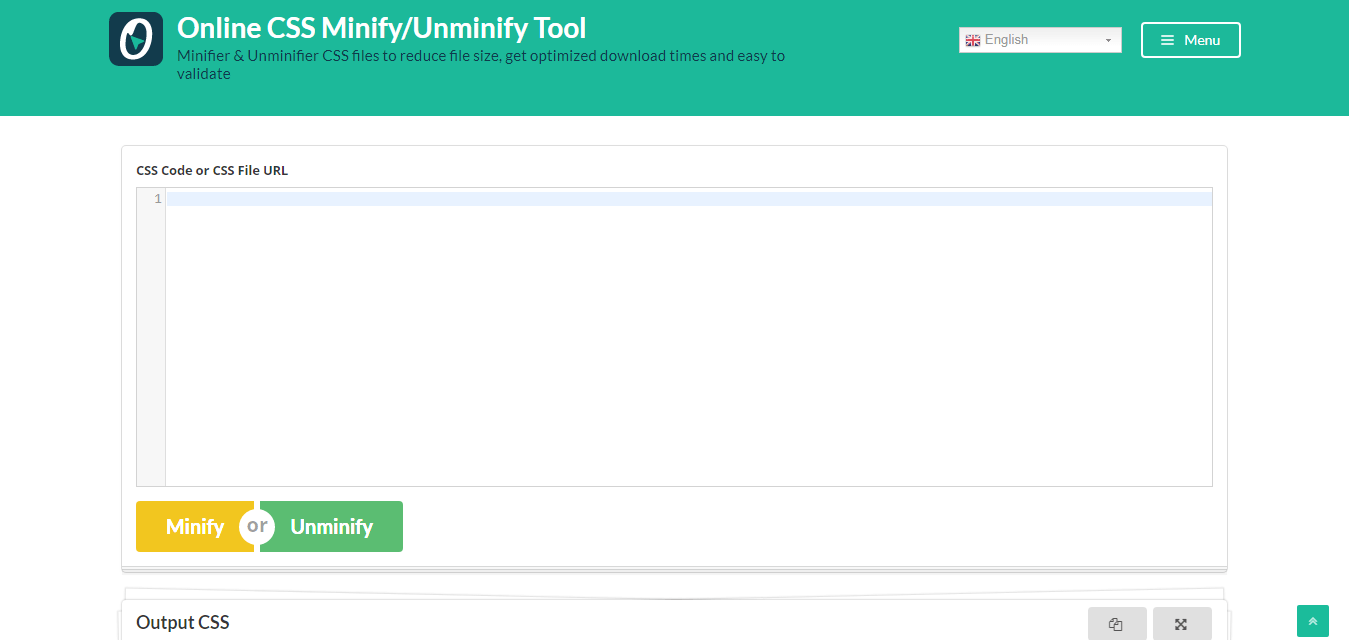Viewport: 1349px width, 640px height.
Task: Open the Menu button
Action: pyautogui.click(x=1190, y=40)
